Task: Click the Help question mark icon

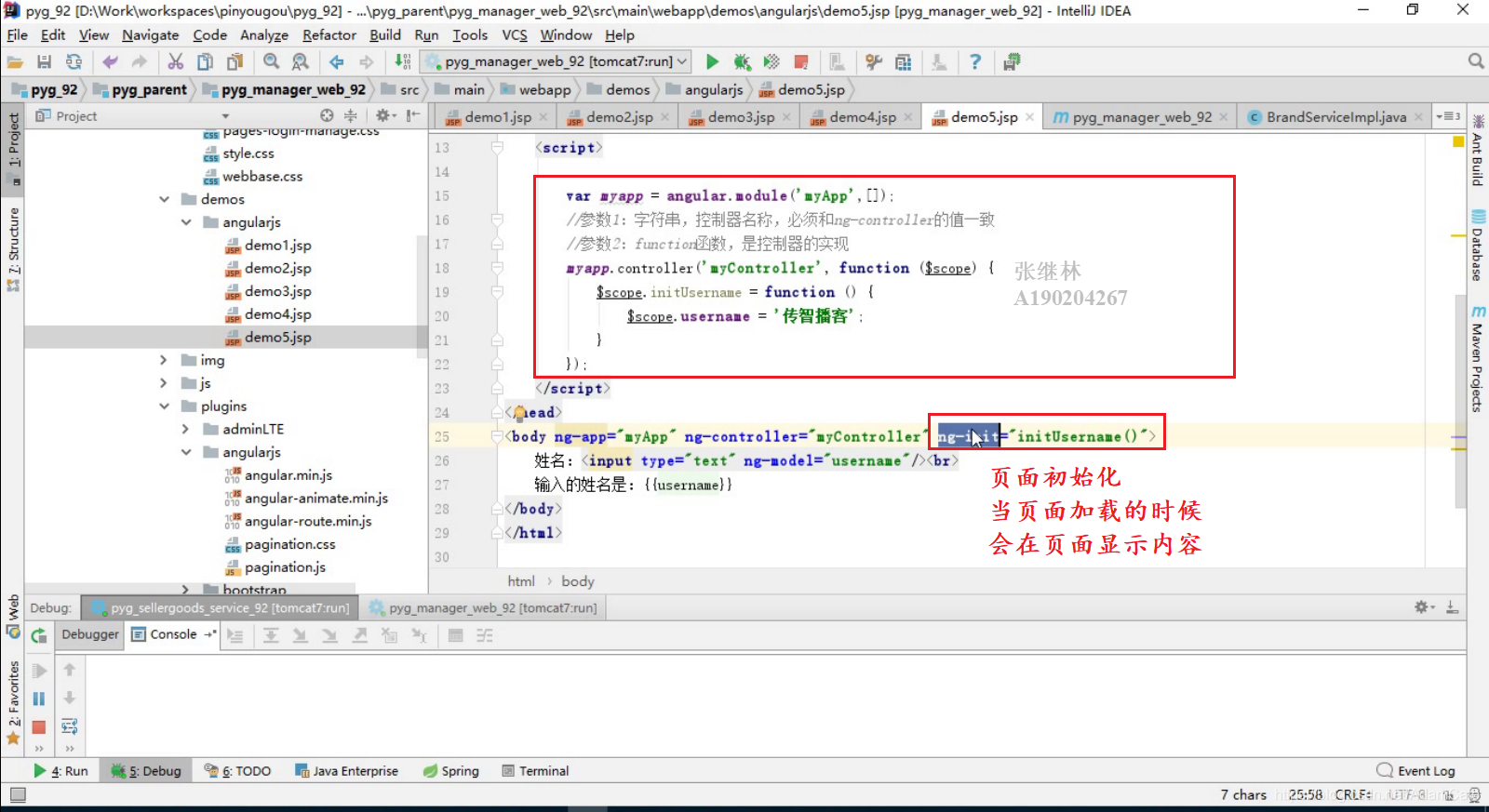Action: [x=974, y=61]
